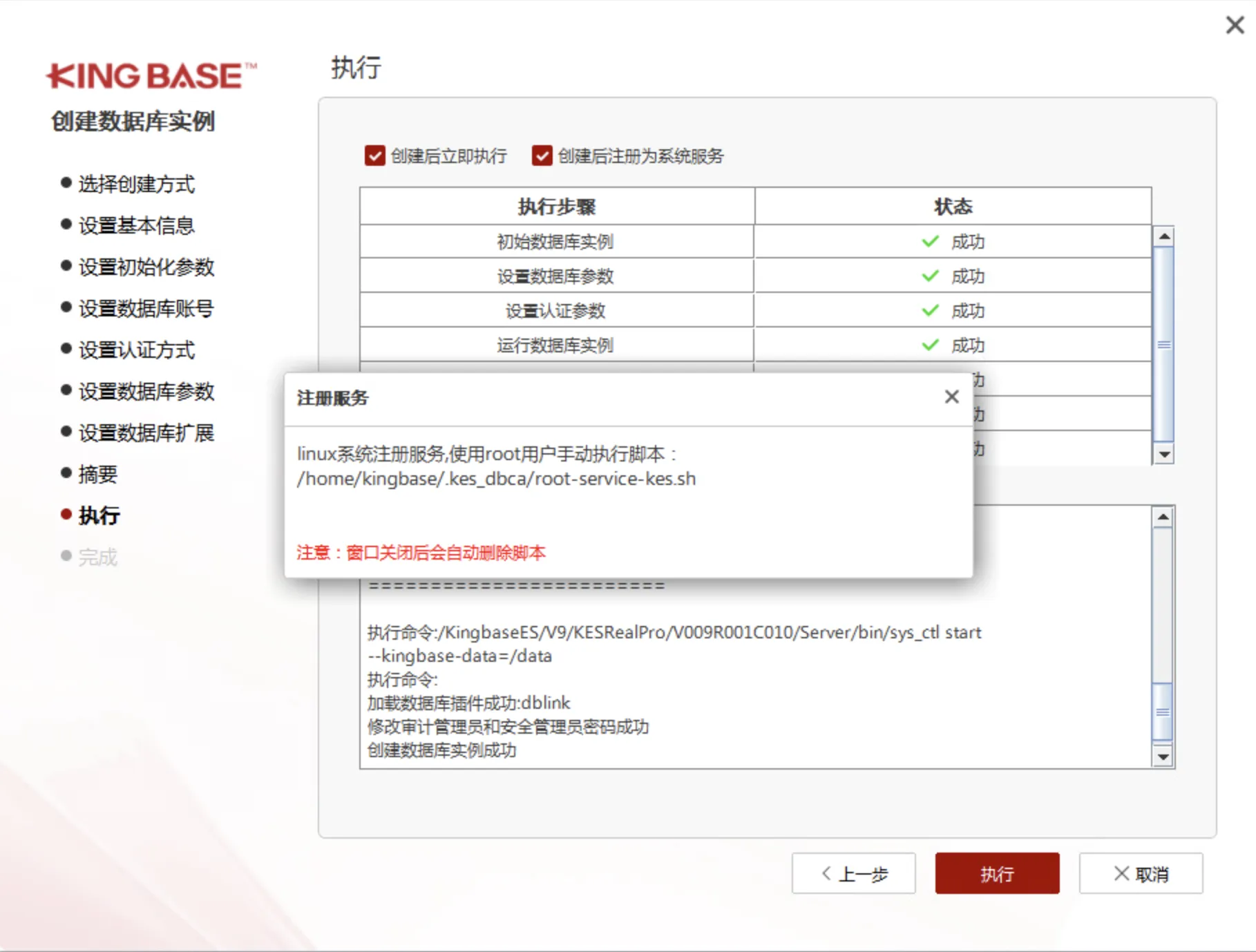
Task: Click the success icon for 运行数据库实例
Action: point(929,345)
